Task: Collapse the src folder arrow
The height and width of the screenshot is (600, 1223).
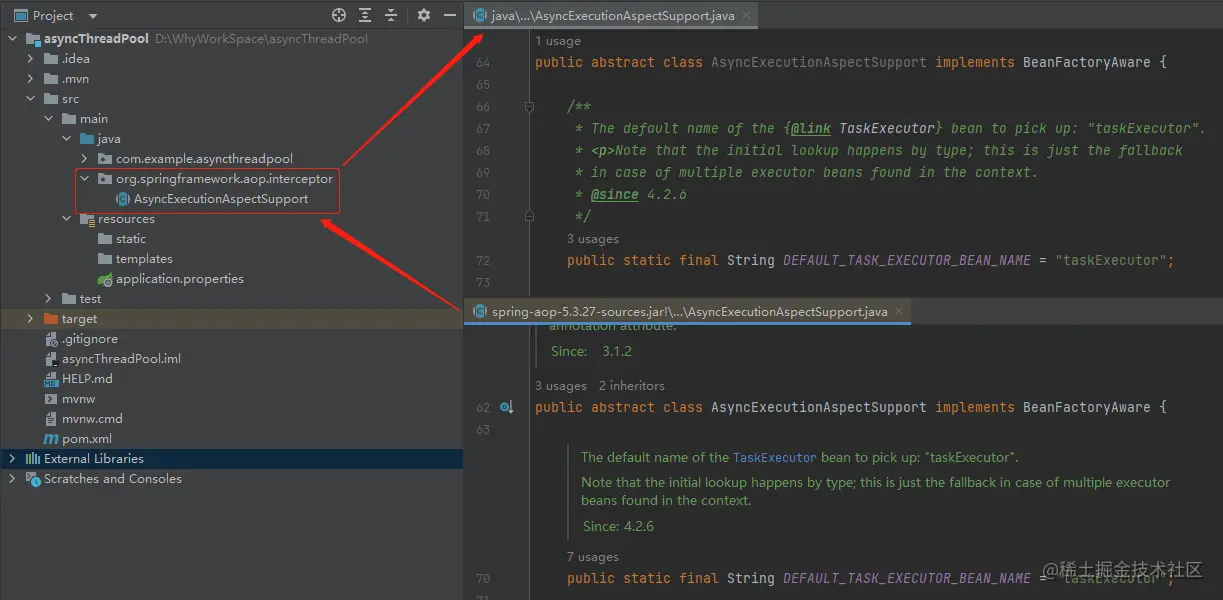Action: [x=31, y=99]
